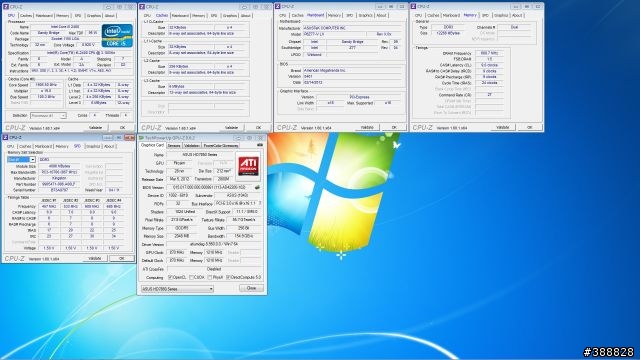Click the DRAM Frequency value in Memory window
The width and height of the screenshot is (640, 360).
tap(489, 53)
